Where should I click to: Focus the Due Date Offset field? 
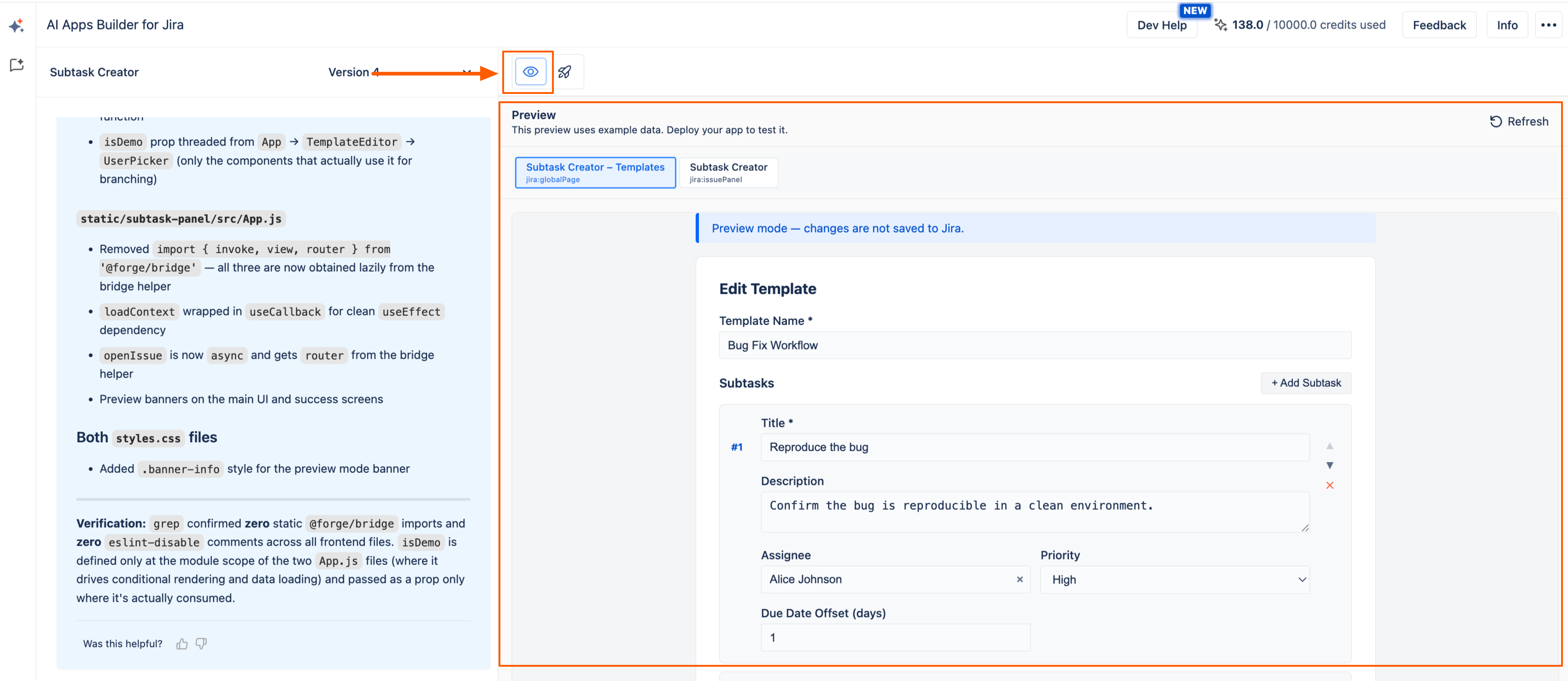(x=895, y=638)
